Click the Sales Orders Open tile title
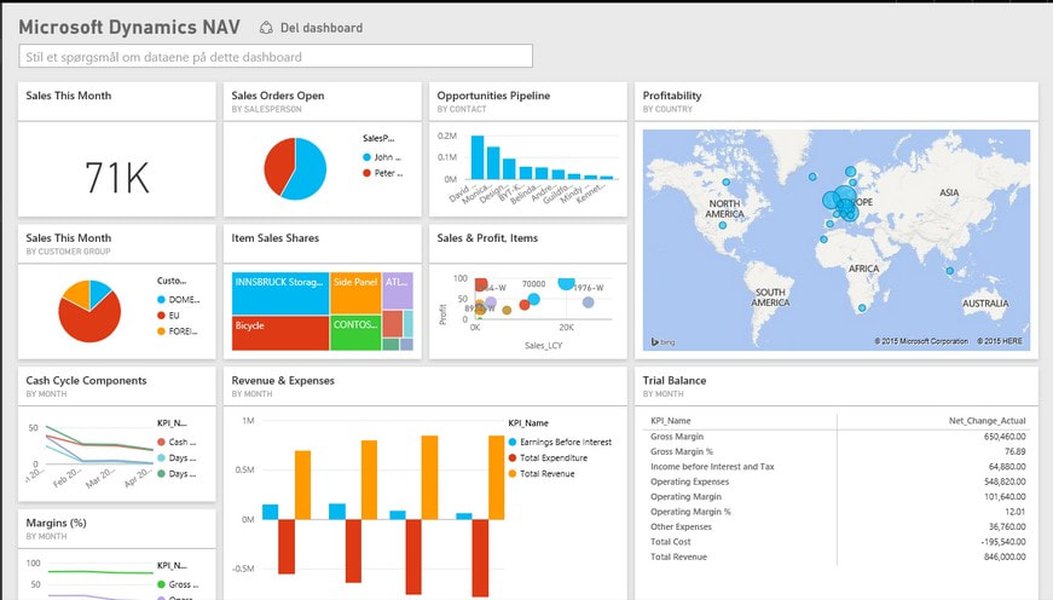This screenshot has height=600, width=1053. [277, 95]
